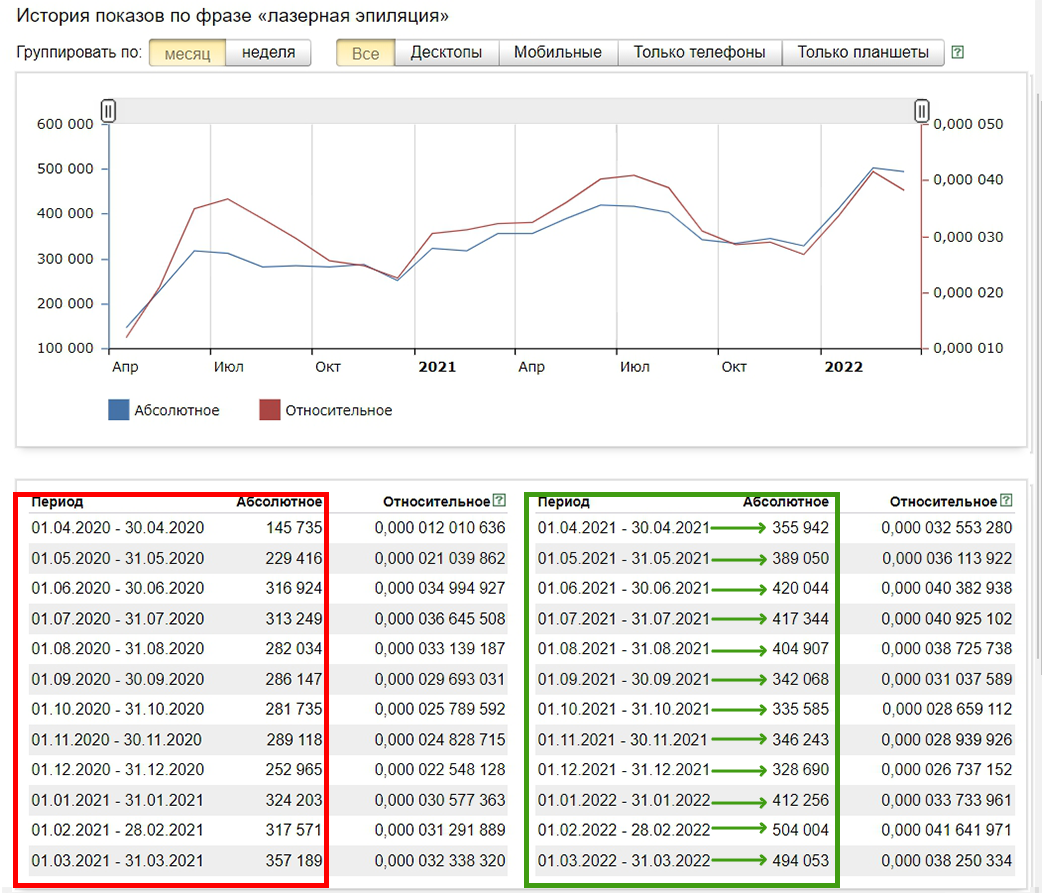Image resolution: width=1042 pixels, height=893 pixels.
Task: Click absolute value 504 004
Action: point(801,830)
